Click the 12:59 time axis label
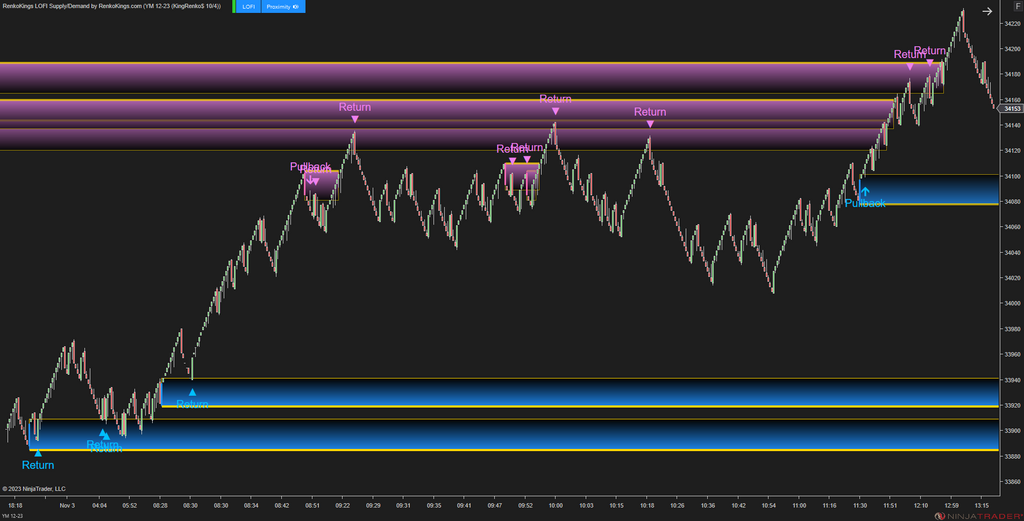 pos(952,505)
